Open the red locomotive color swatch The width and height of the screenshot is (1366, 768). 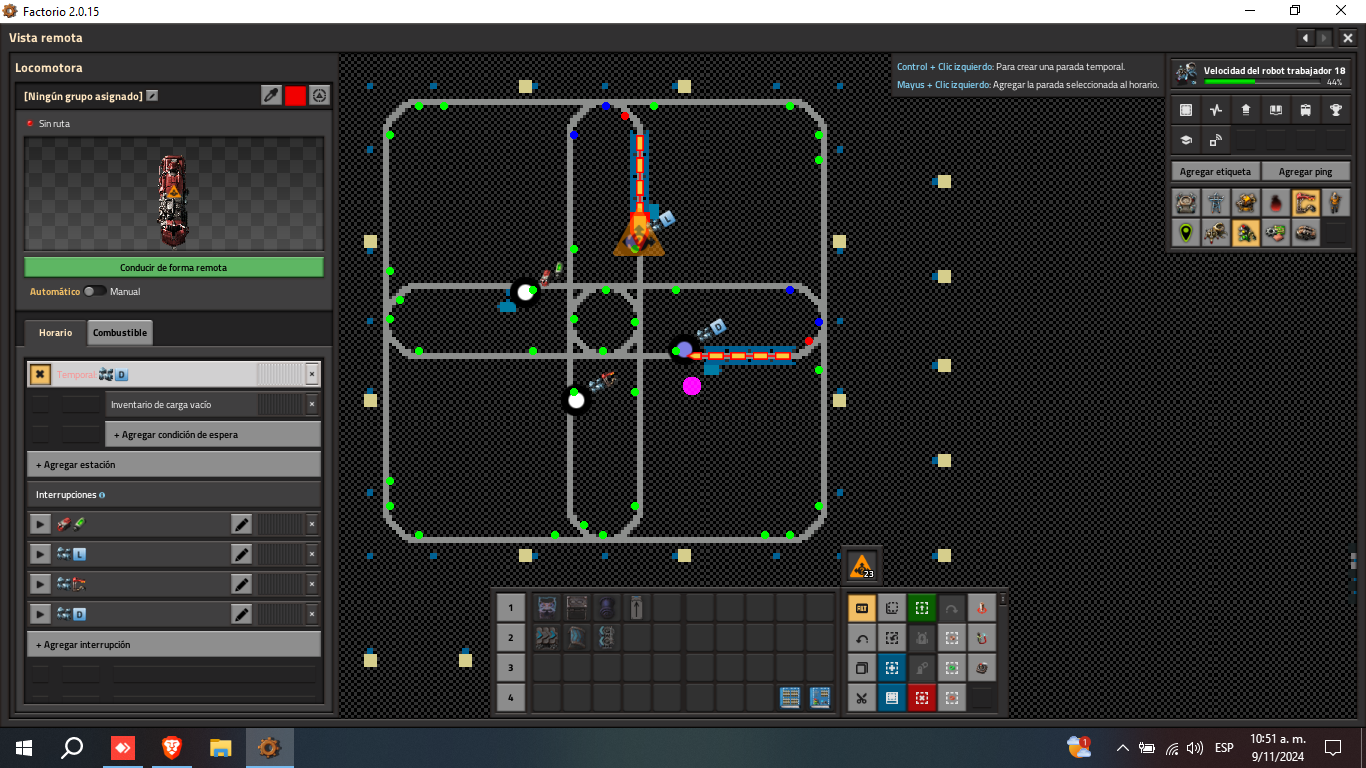[295, 96]
